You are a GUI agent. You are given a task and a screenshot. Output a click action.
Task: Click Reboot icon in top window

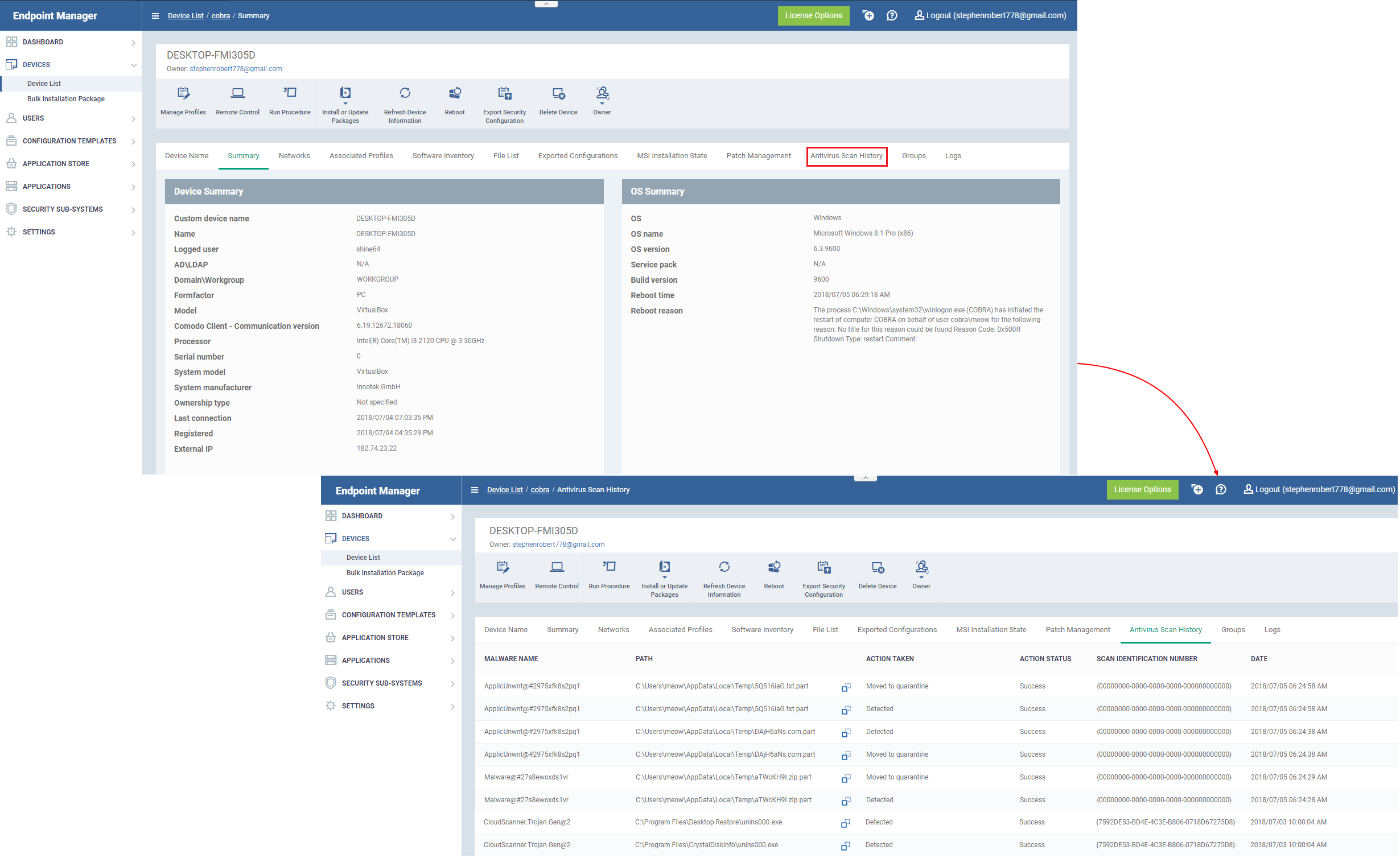(455, 93)
